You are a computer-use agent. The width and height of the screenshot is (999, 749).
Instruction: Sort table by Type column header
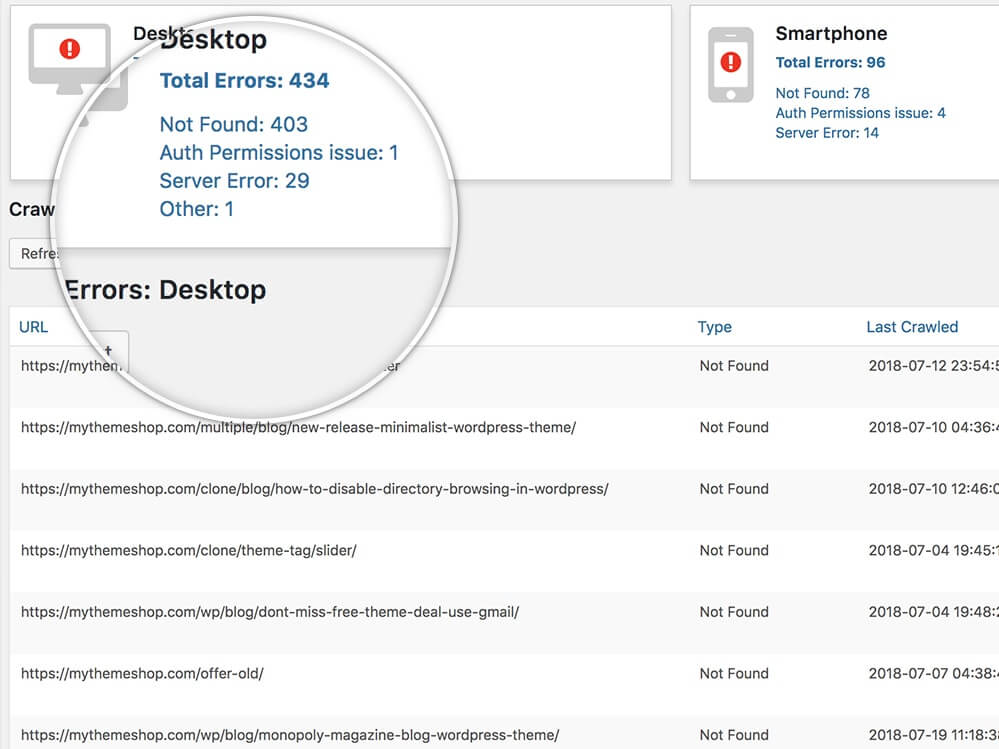tap(714, 327)
